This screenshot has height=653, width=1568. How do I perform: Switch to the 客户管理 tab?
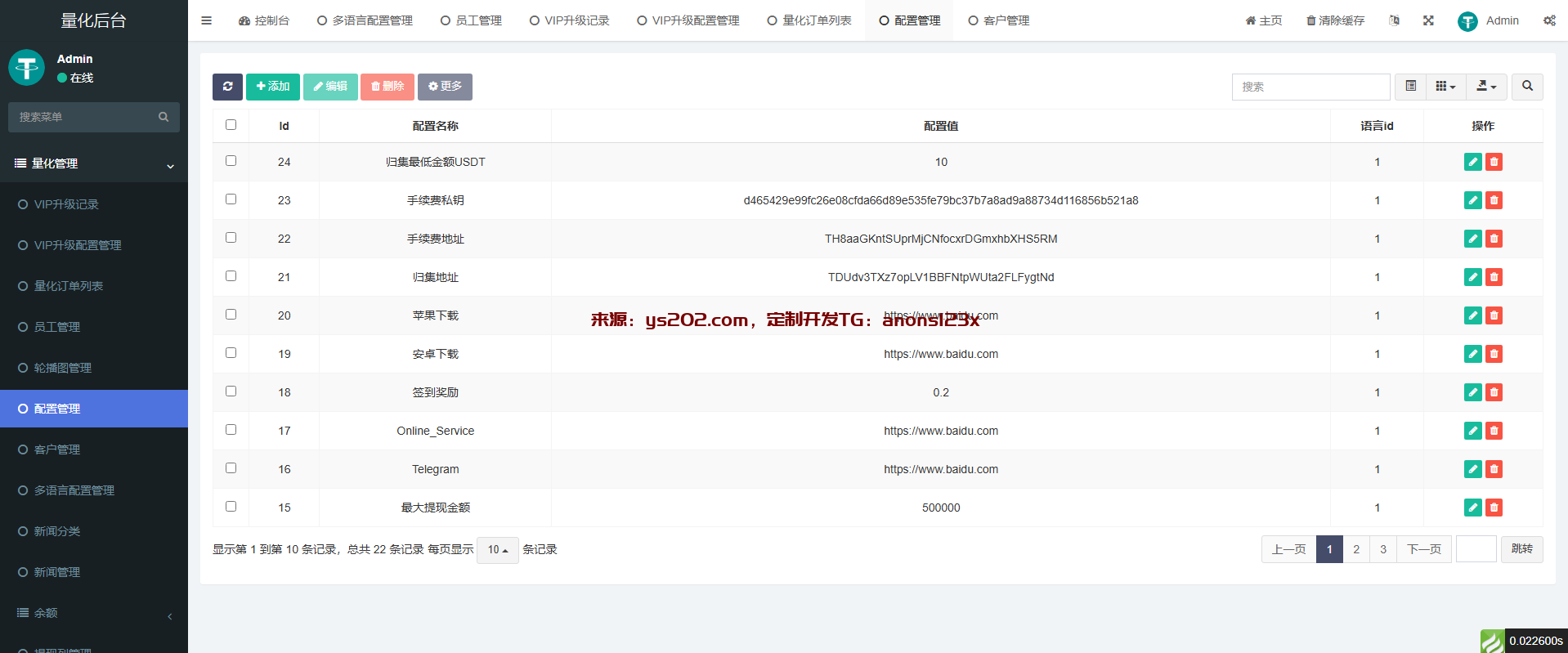click(x=998, y=20)
